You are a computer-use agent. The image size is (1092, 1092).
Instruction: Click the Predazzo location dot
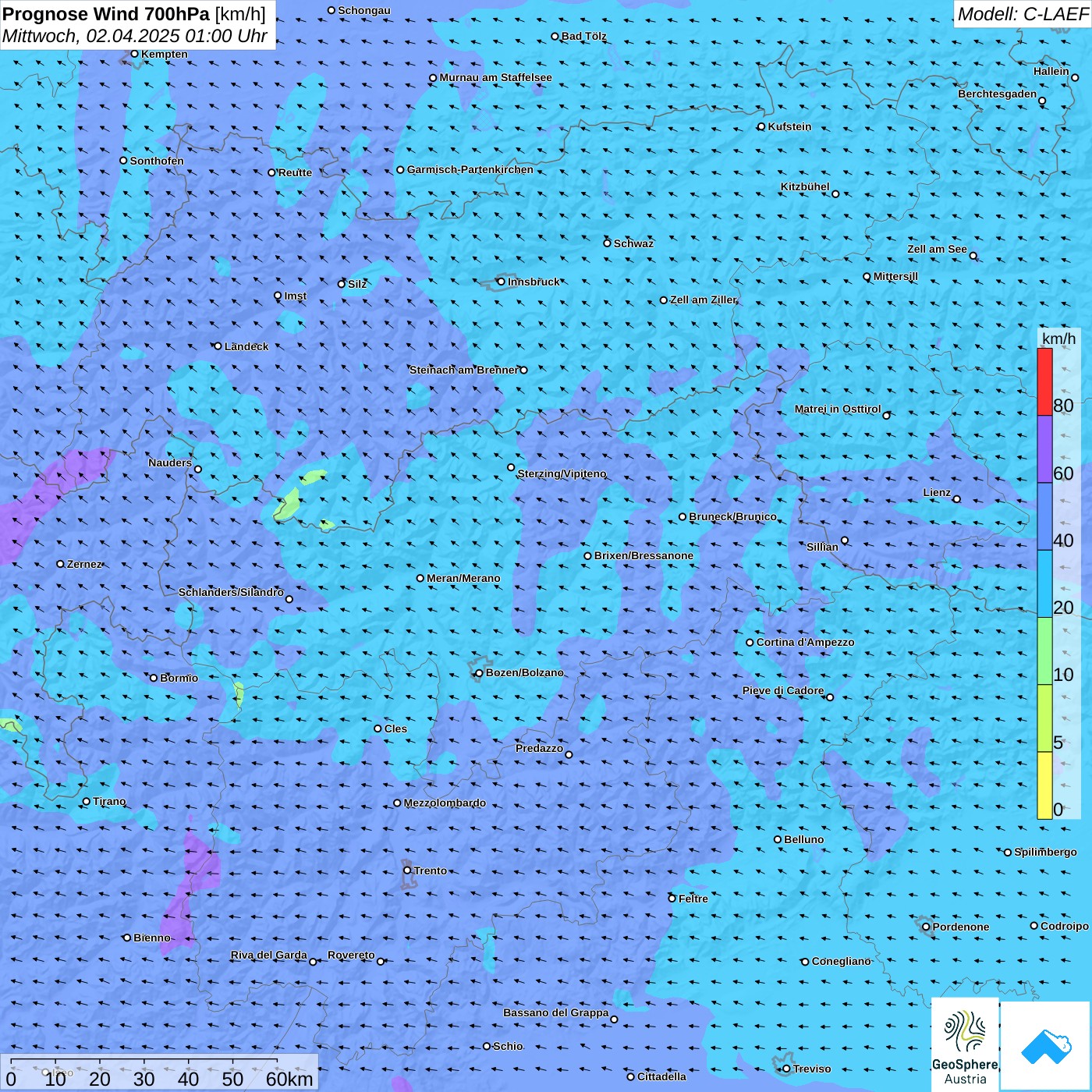tap(569, 754)
